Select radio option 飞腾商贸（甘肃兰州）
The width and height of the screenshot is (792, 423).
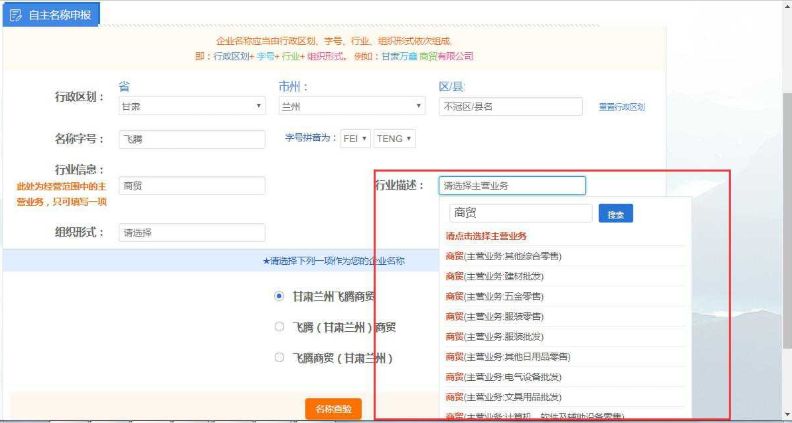[279, 358]
